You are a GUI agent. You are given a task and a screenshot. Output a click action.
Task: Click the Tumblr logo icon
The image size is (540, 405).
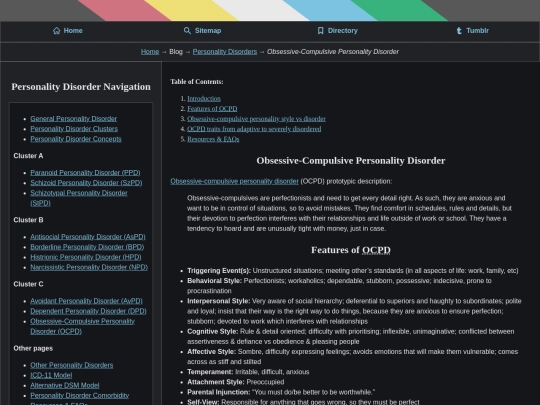(x=459, y=31)
